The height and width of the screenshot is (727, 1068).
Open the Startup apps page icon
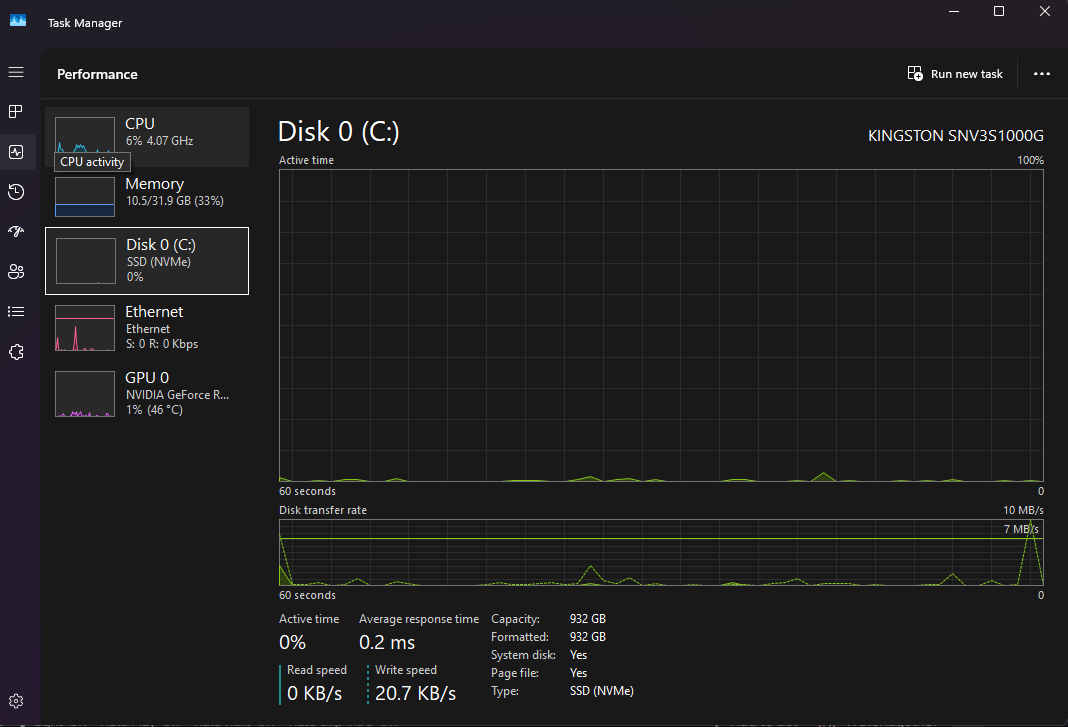click(16, 232)
